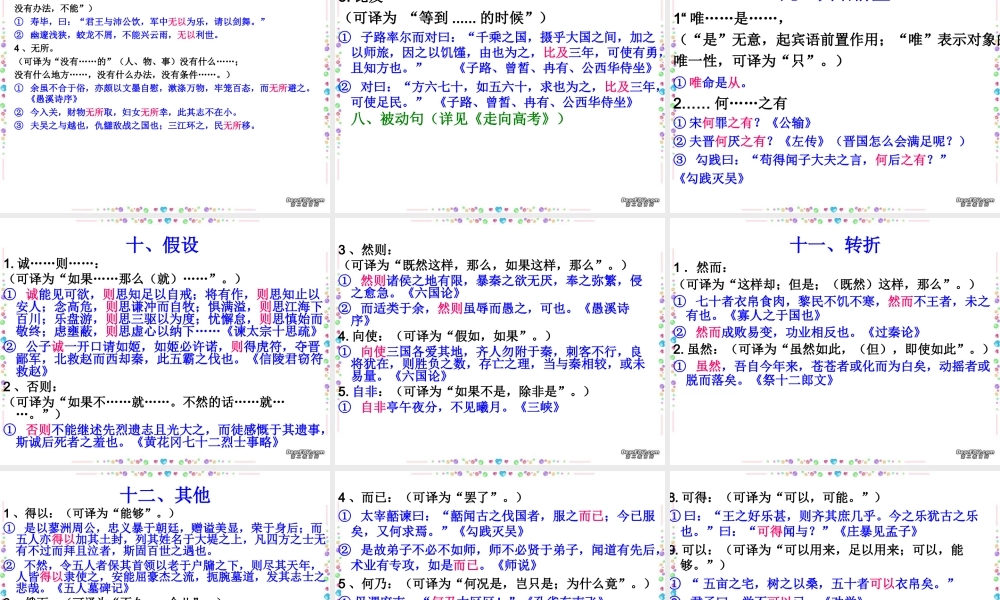Click the line 1. 诚……则……：

(52, 263)
